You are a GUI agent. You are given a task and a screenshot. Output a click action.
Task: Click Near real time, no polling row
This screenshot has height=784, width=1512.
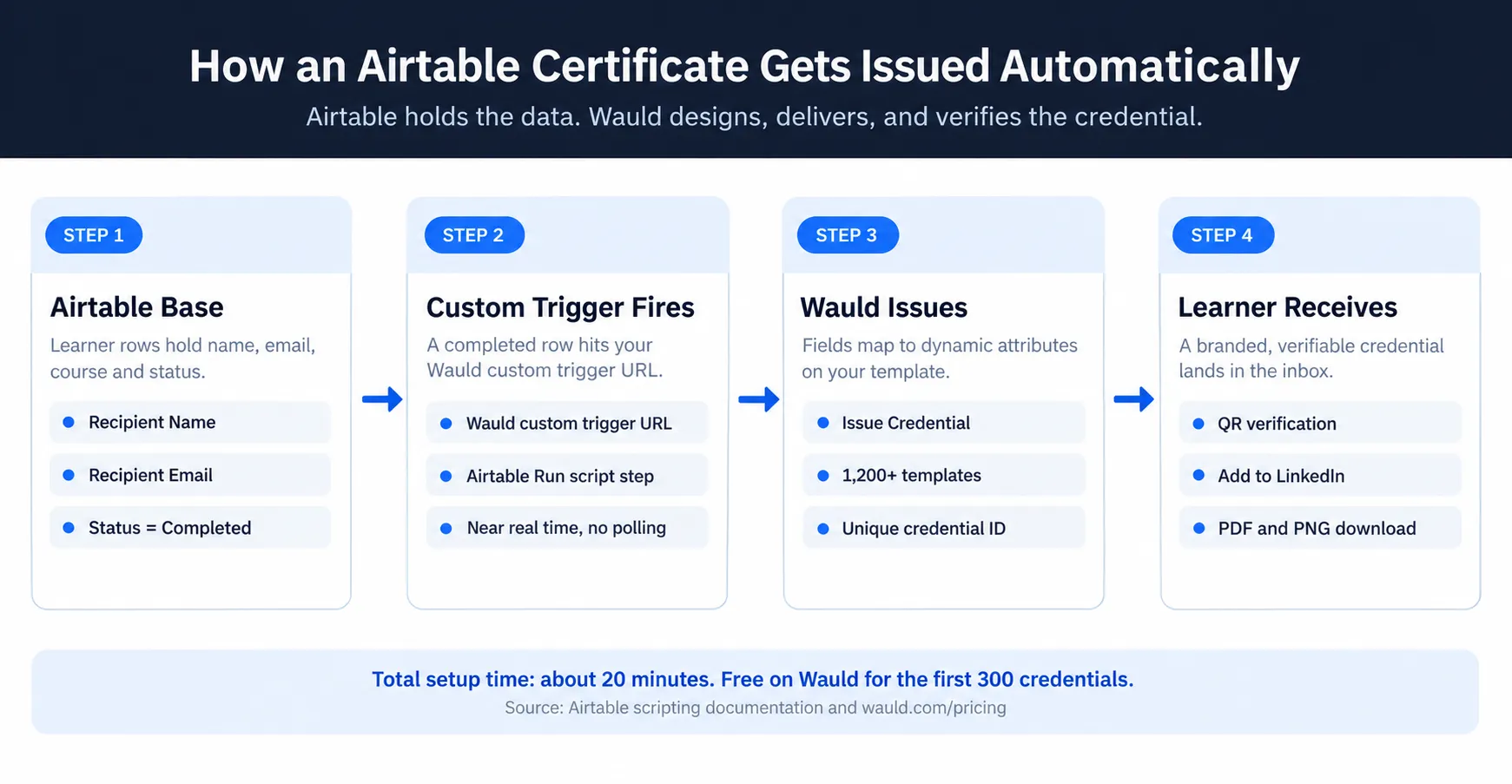(x=567, y=528)
